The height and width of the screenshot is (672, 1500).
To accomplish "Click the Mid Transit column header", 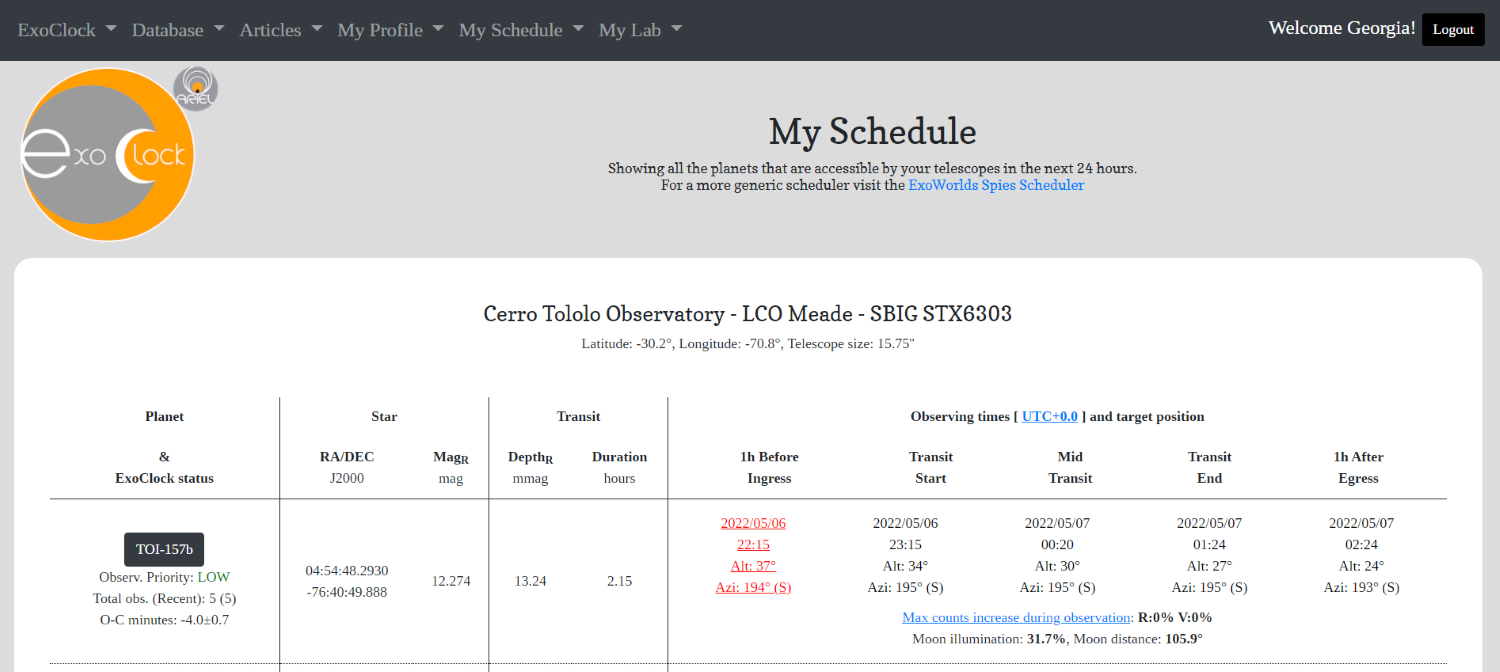I will (1070, 467).
